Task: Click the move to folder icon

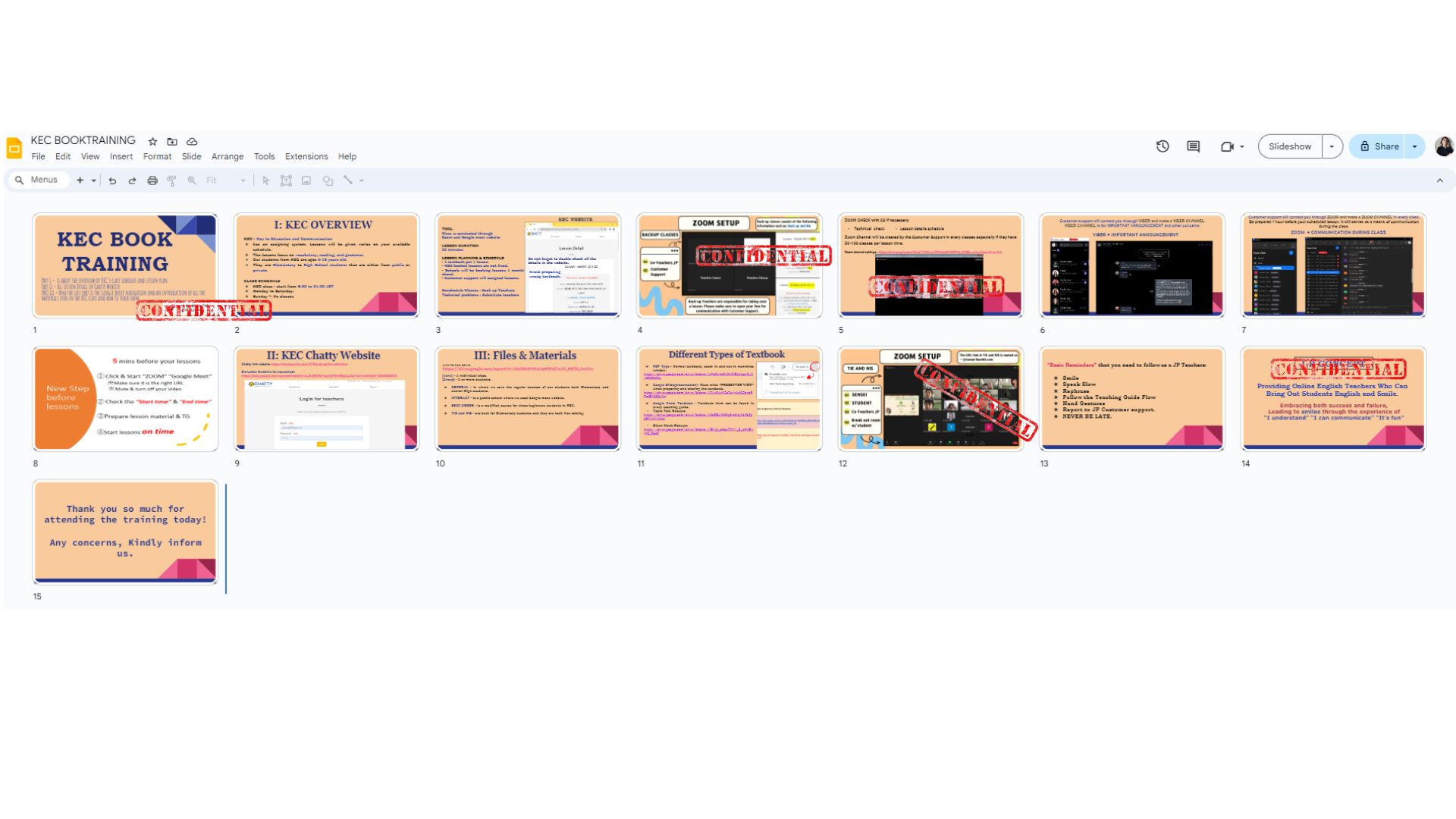Action: point(172,142)
